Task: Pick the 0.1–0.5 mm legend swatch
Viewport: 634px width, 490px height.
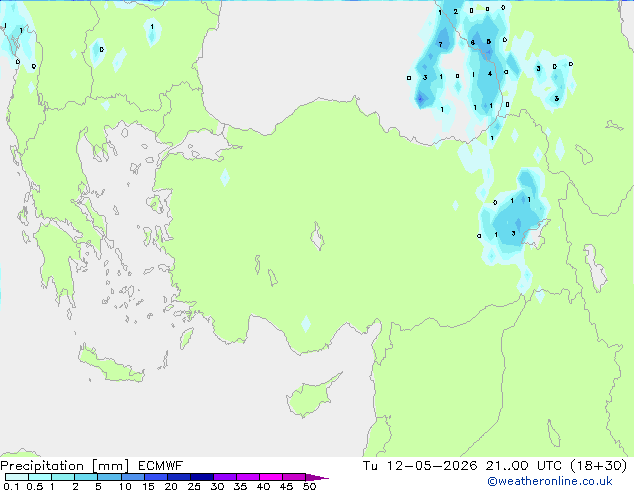Action: tap(17, 477)
